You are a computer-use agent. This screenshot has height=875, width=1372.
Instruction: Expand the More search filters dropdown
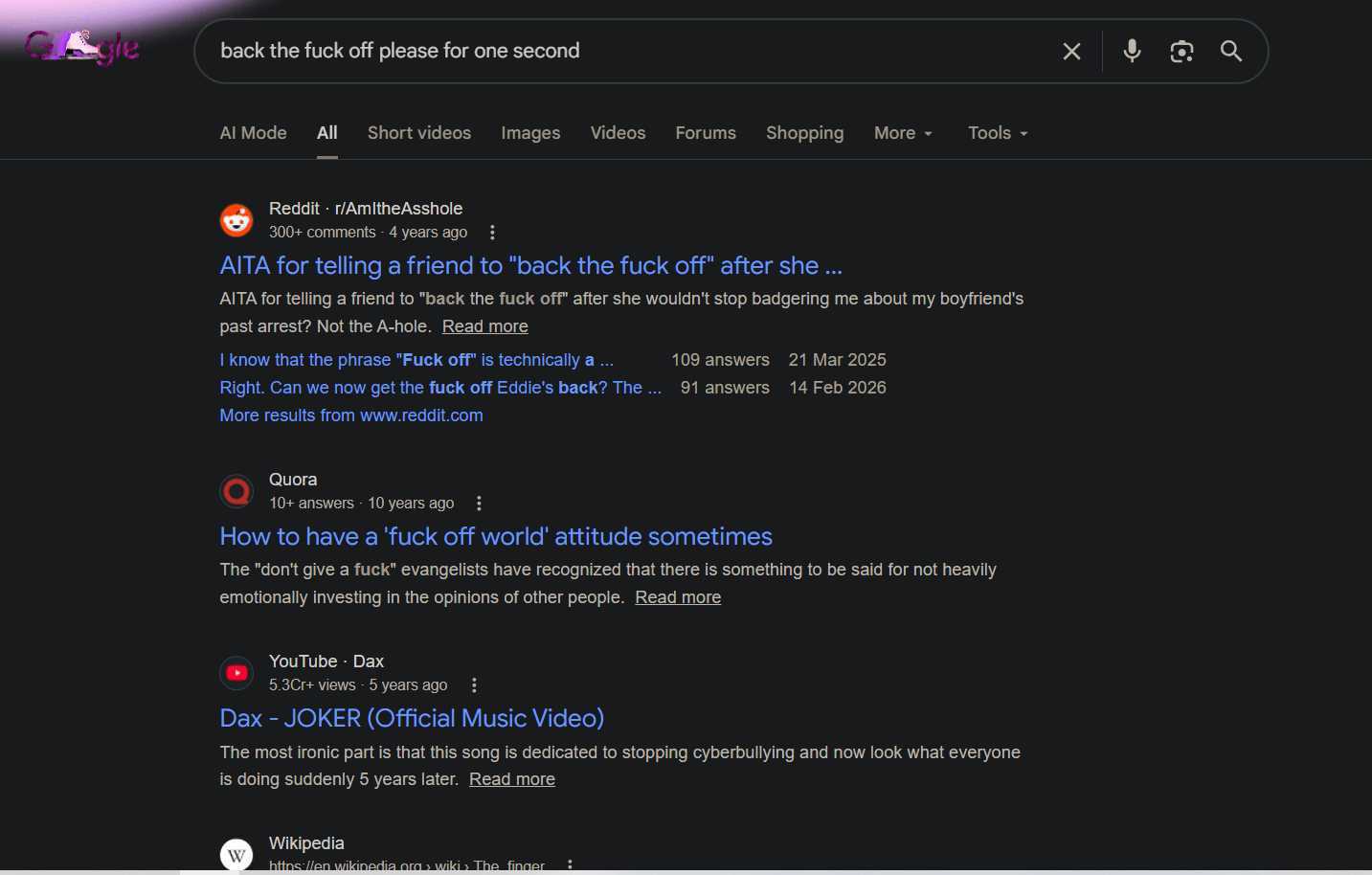[902, 133]
